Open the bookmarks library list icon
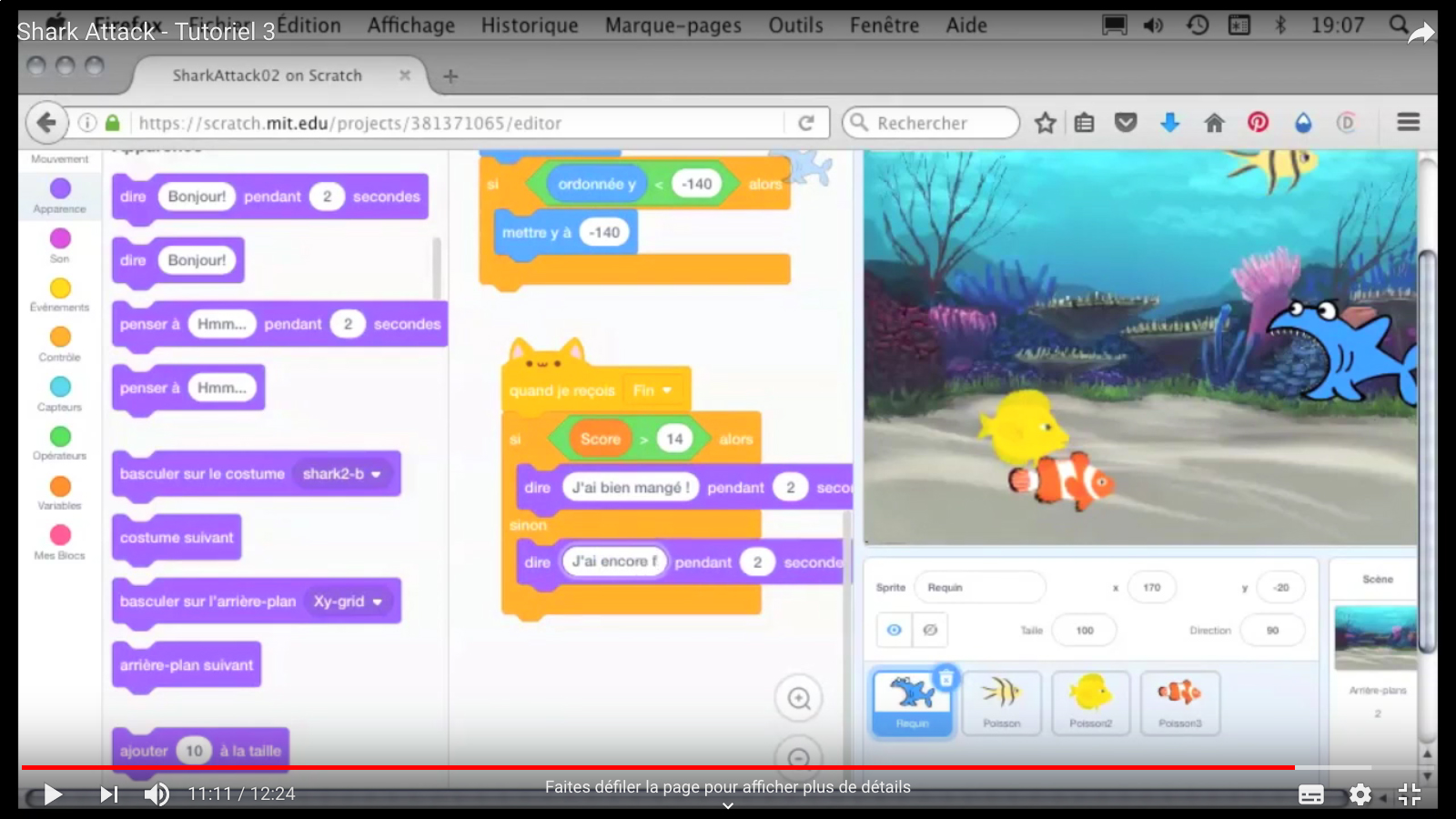This screenshot has width=1456, height=819. pos(1084,122)
